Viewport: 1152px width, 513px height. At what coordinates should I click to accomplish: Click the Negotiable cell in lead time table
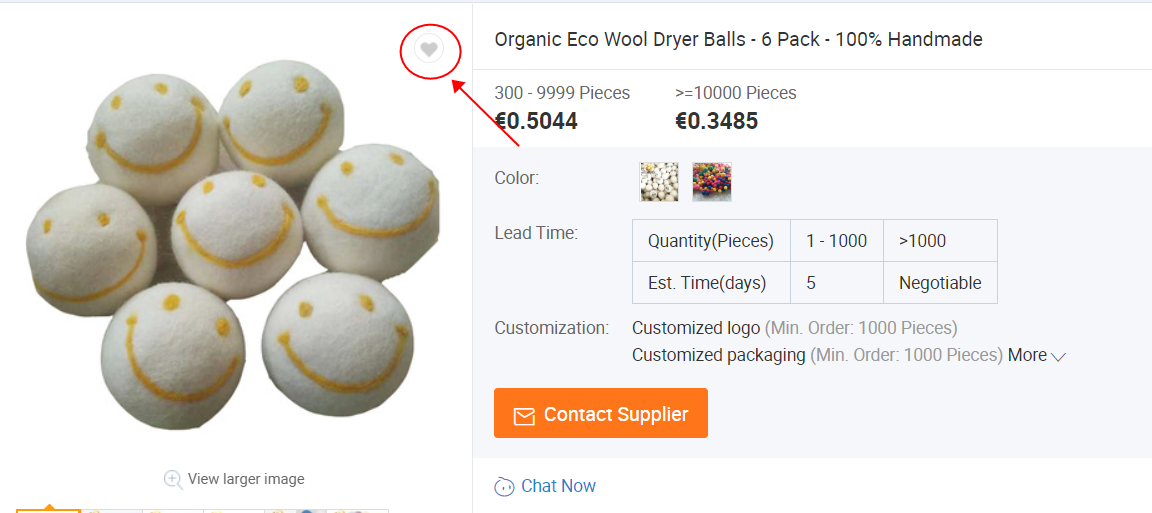[940, 283]
